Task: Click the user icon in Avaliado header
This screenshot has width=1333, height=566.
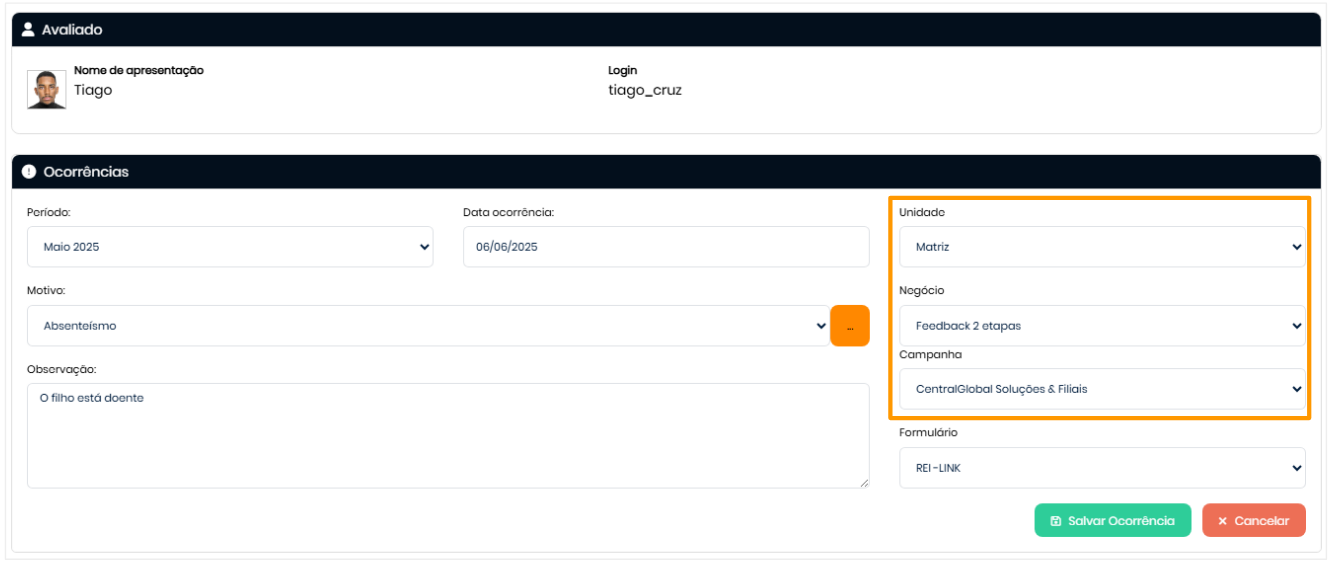Action: pos(28,30)
